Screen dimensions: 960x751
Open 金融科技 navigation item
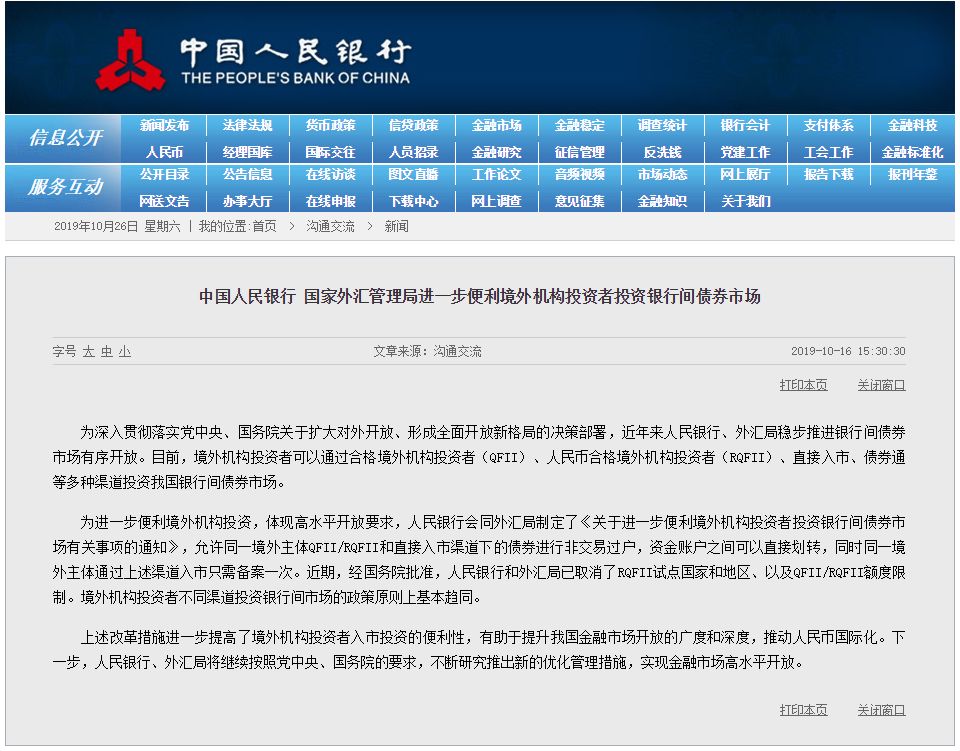click(912, 125)
